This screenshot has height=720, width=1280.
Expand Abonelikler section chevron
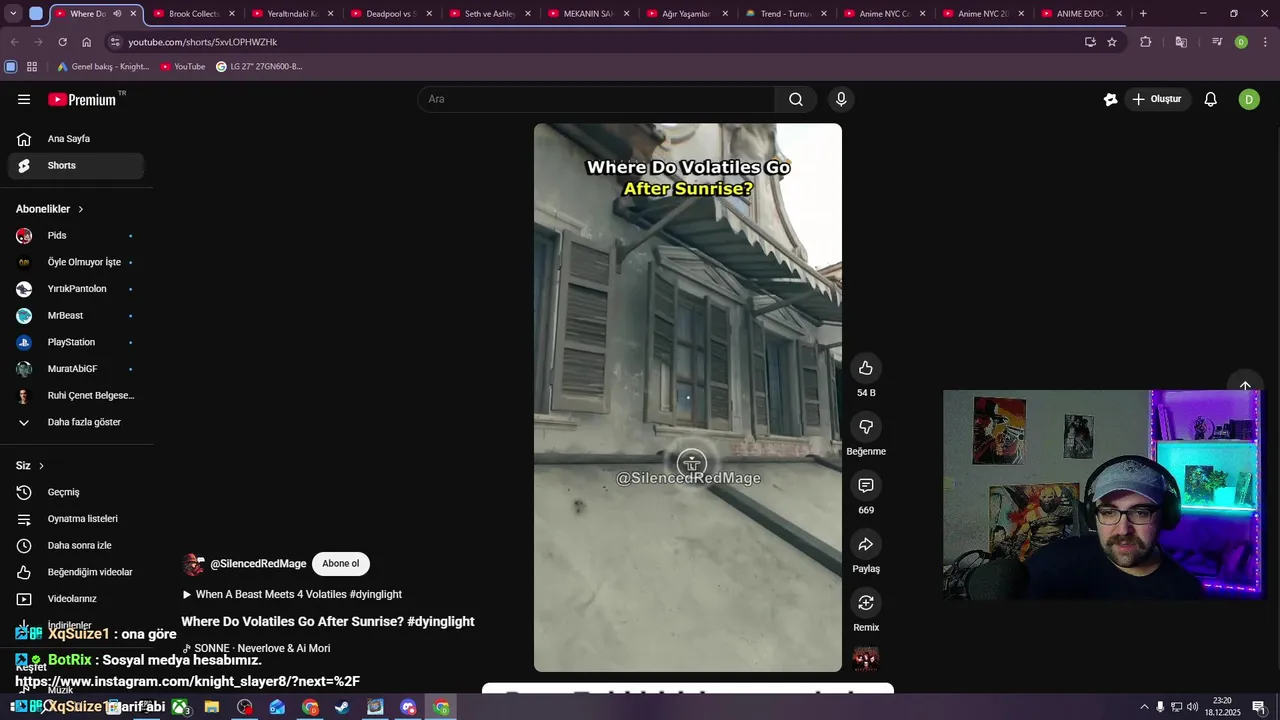pos(81,209)
